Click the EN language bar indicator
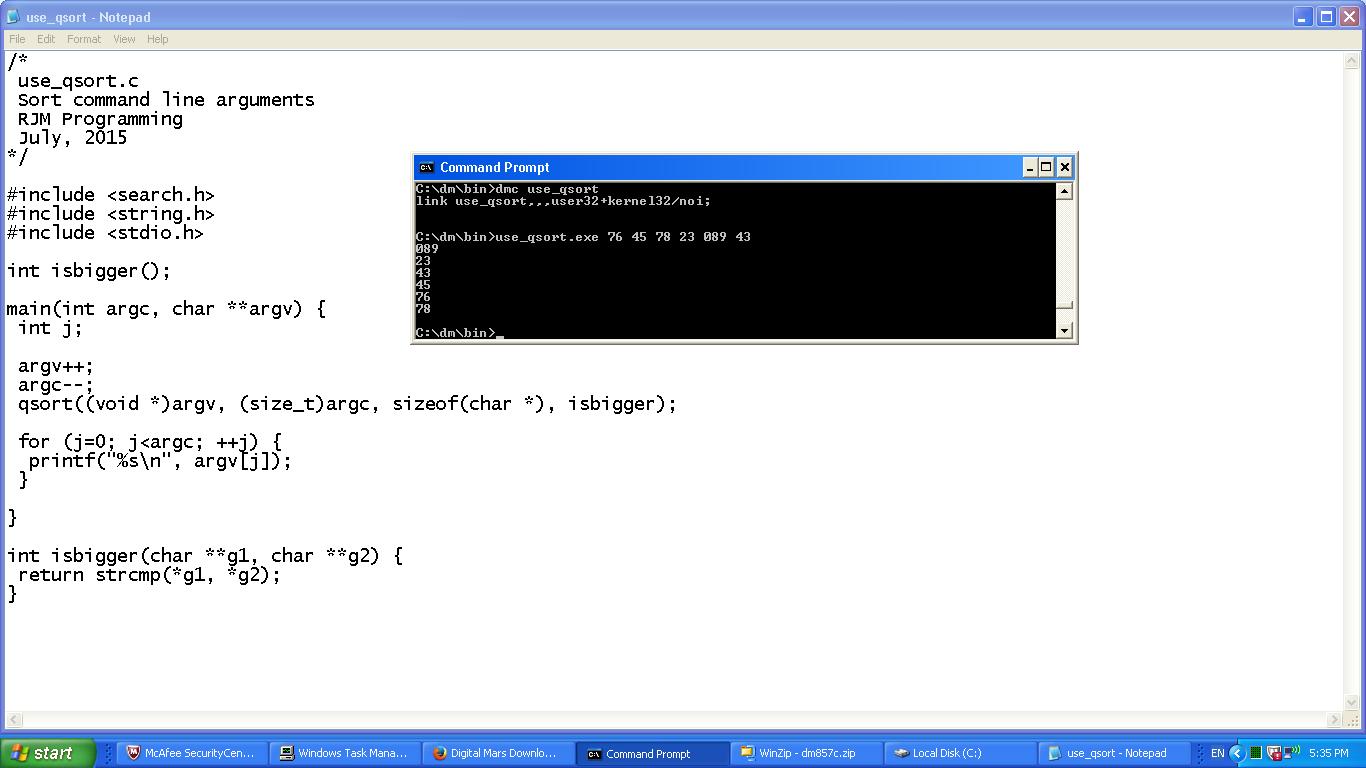Image resolution: width=1366 pixels, height=768 pixels. (1217, 753)
